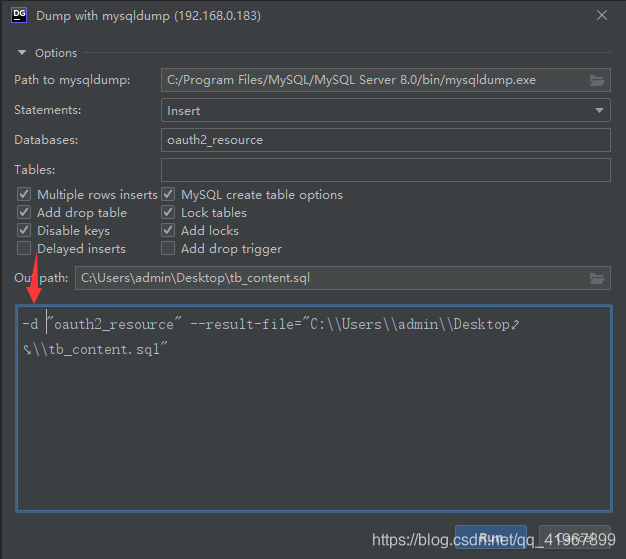Collapse the Options section triangle
This screenshot has height=559, width=626.
point(22,53)
